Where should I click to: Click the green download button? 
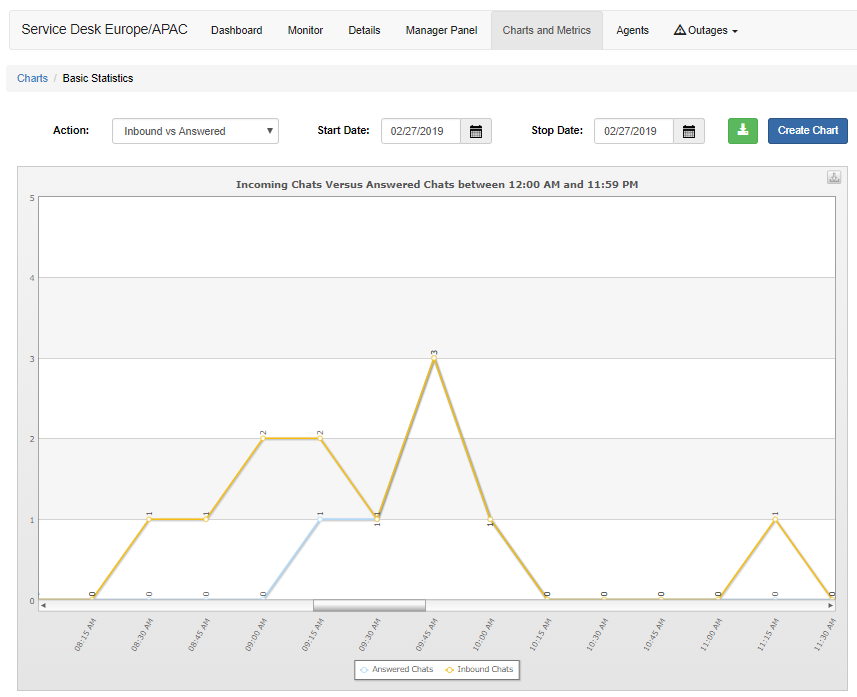[743, 131]
